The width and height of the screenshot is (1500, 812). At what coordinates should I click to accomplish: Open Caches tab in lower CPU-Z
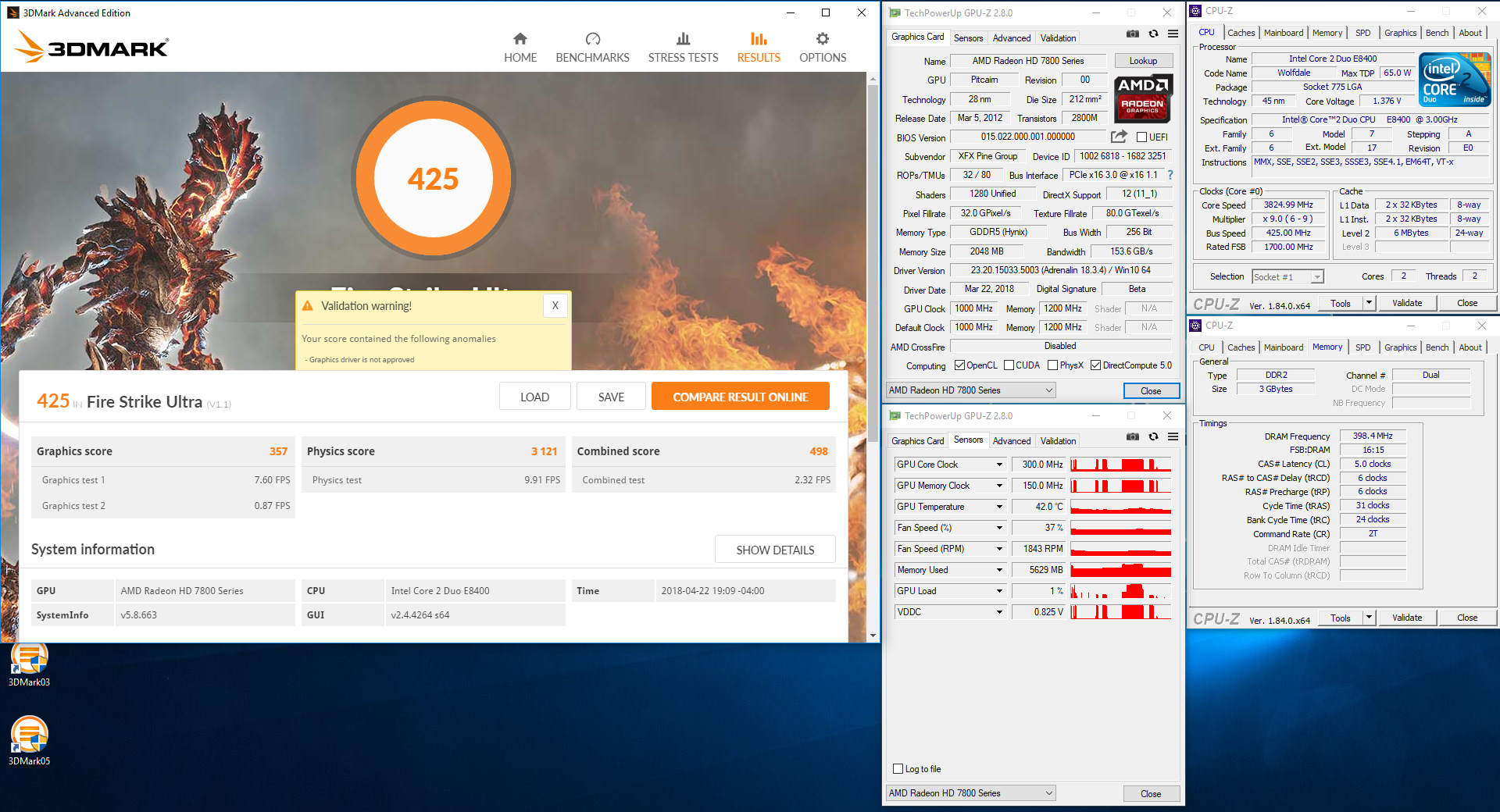click(x=1241, y=347)
